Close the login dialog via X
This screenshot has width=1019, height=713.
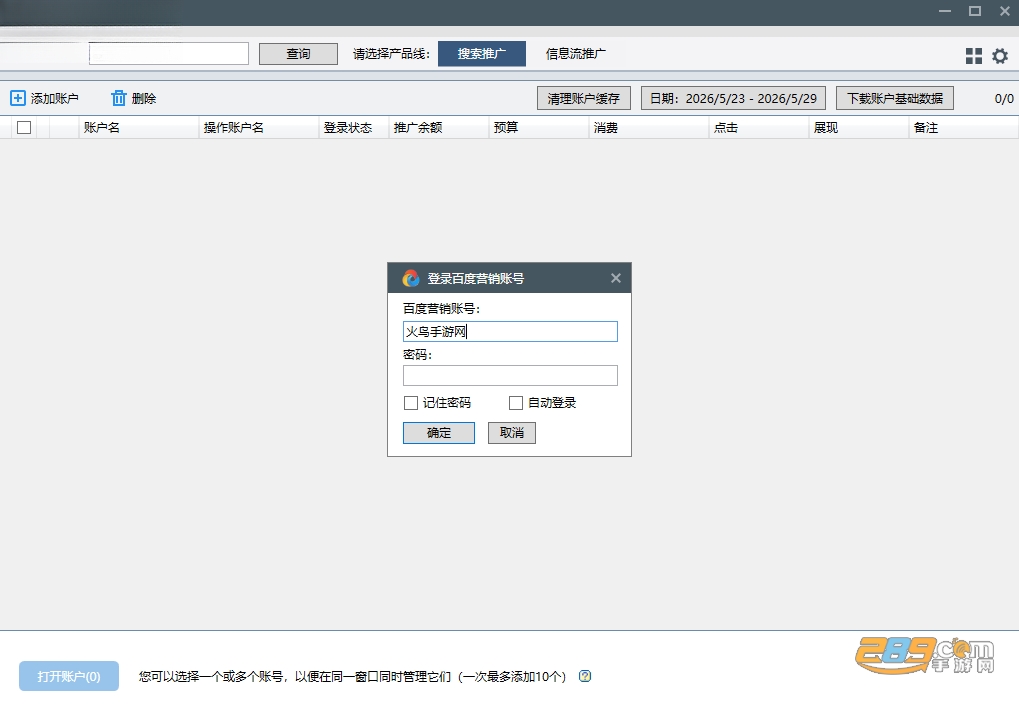(x=616, y=278)
